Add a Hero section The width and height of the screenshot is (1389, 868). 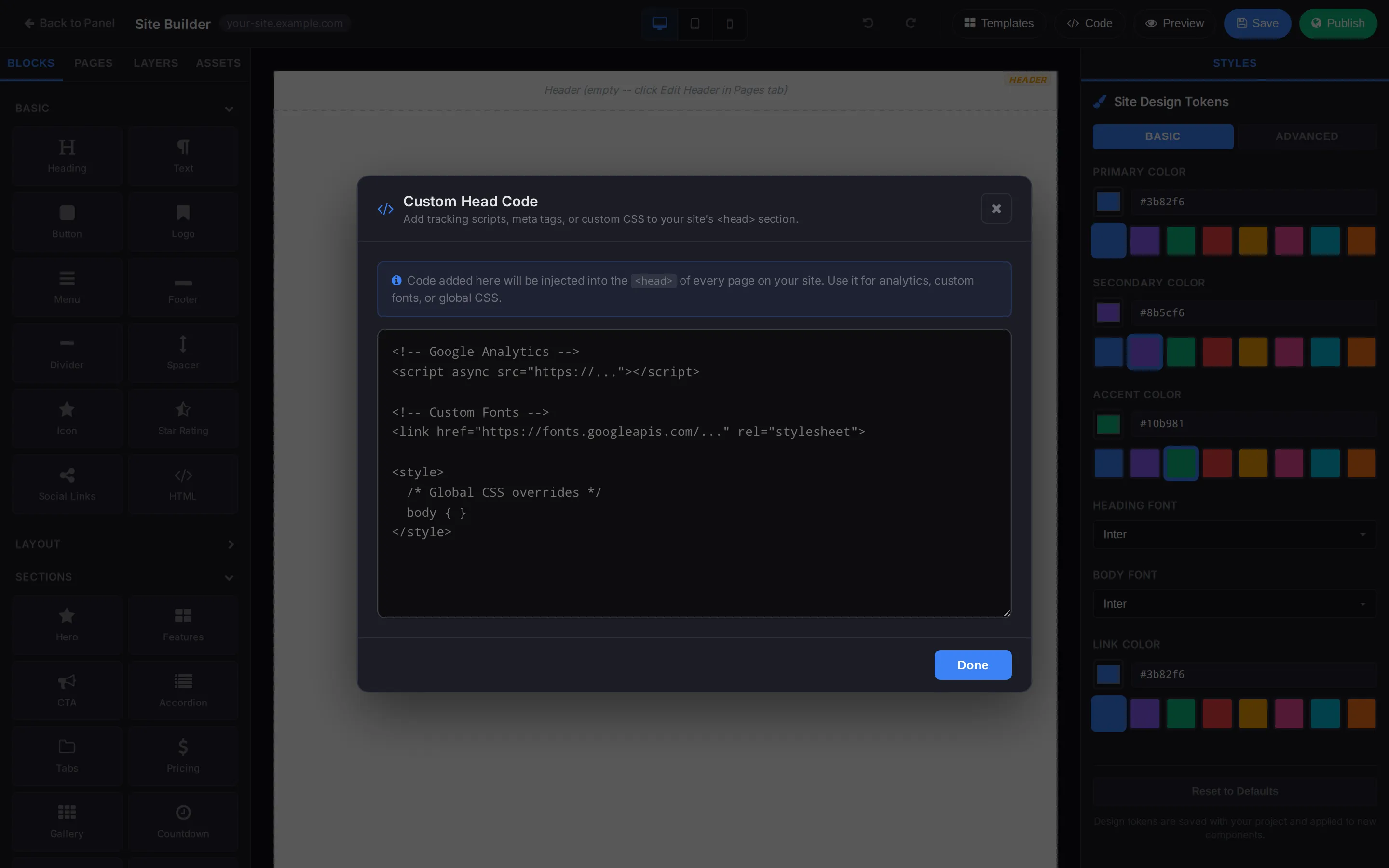click(67, 624)
